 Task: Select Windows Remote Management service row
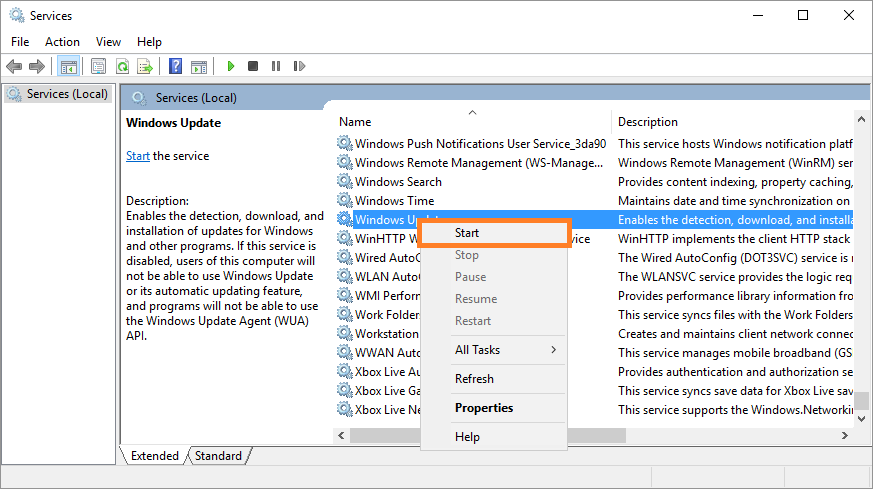point(479,163)
